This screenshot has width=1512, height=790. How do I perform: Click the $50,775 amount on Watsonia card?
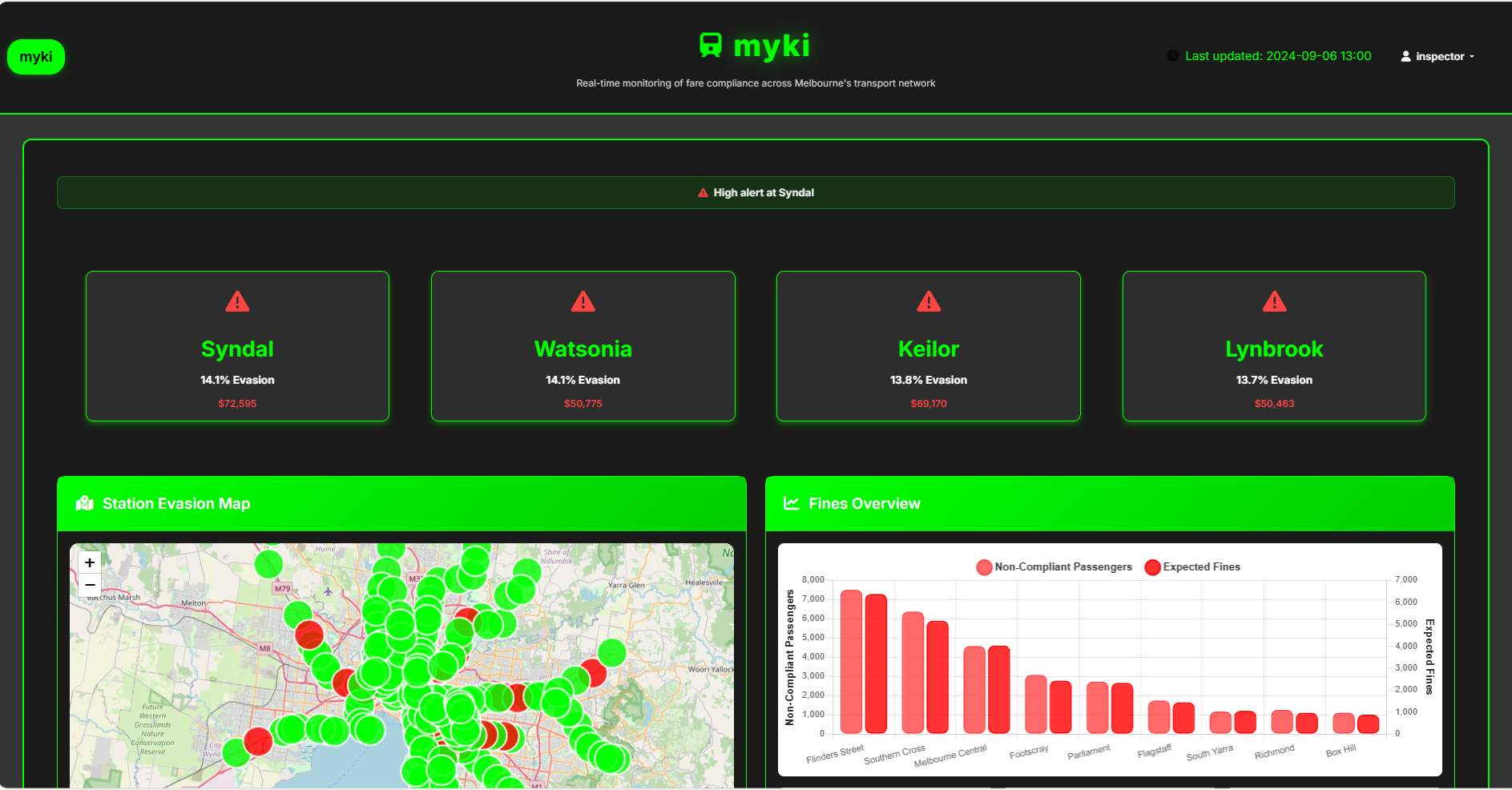(x=583, y=404)
